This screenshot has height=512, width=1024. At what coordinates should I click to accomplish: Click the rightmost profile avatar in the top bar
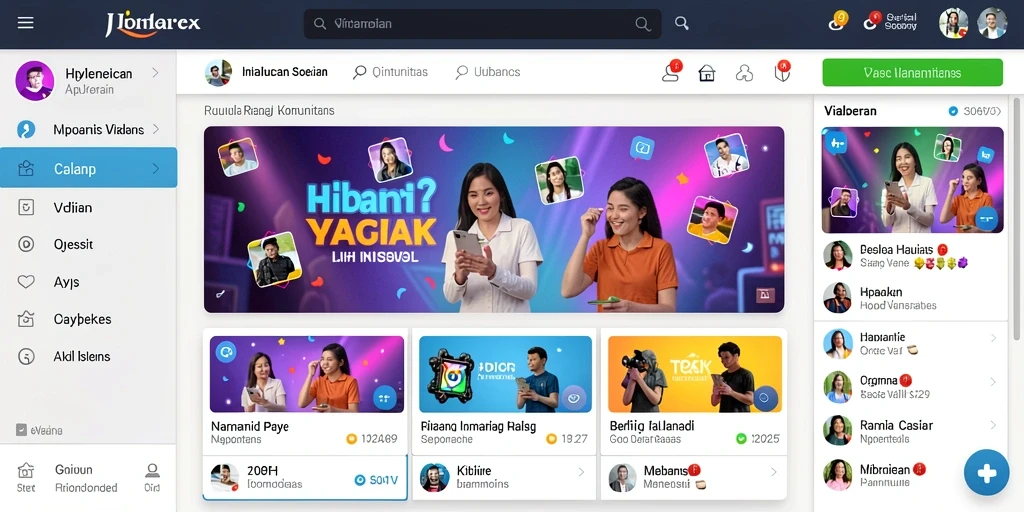(x=992, y=24)
